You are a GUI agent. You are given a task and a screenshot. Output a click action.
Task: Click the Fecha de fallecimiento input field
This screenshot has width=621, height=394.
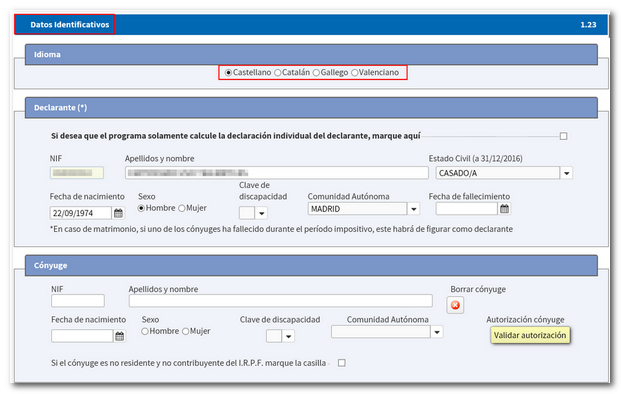[x=467, y=209]
